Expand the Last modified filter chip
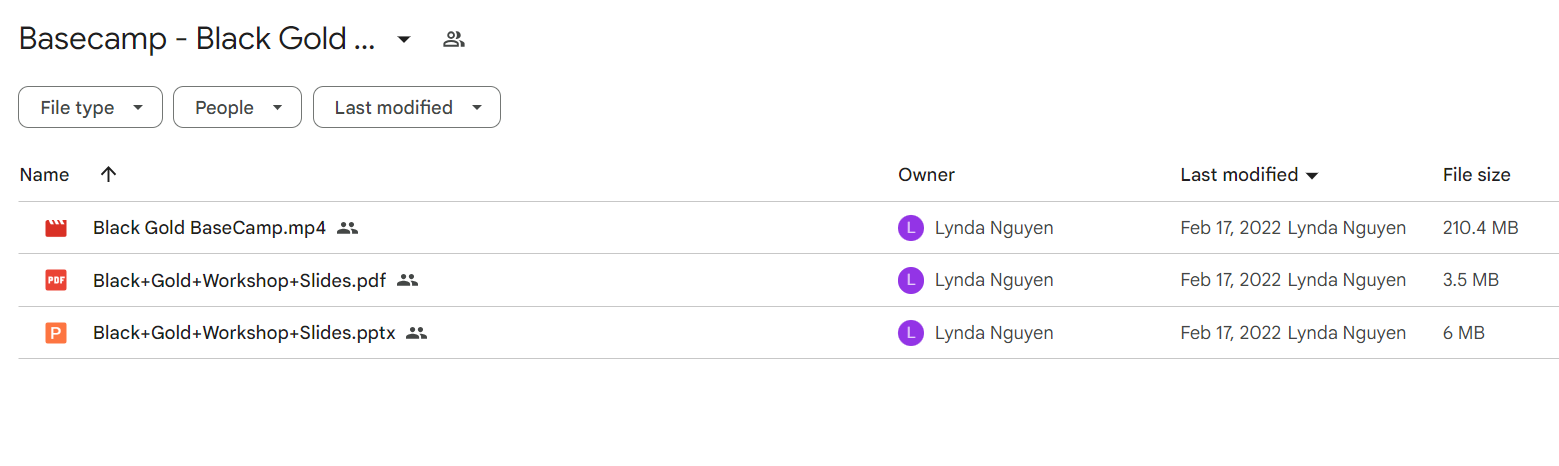This screenshot has width=1559, height=466. pos(407,107)
